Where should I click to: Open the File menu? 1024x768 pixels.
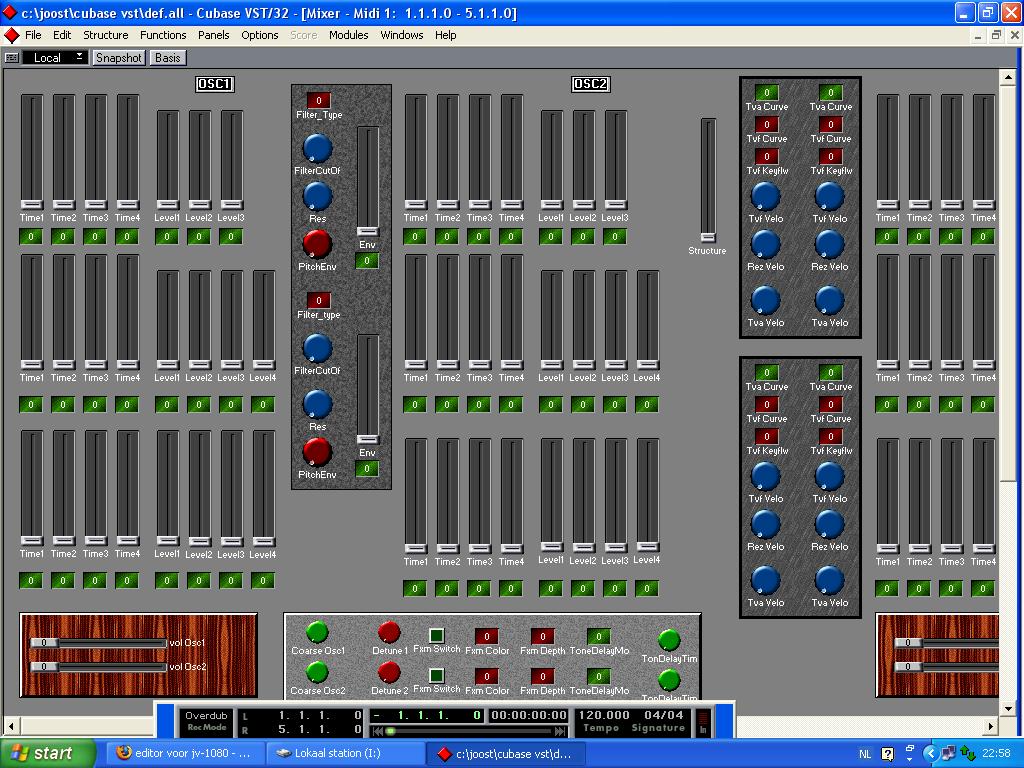33,35
